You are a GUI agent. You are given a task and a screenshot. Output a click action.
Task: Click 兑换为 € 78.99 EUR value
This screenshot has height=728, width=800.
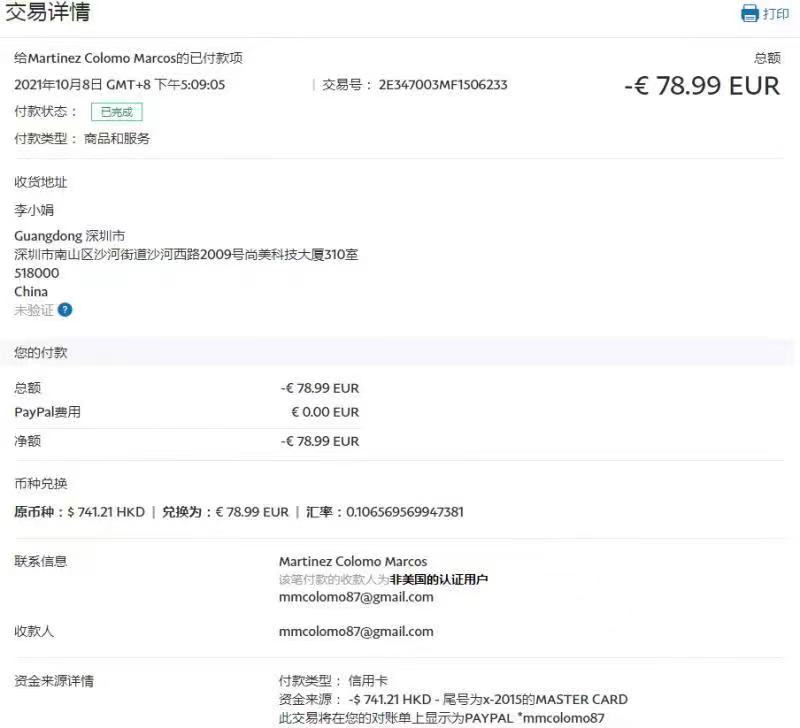tap(252, 512)
